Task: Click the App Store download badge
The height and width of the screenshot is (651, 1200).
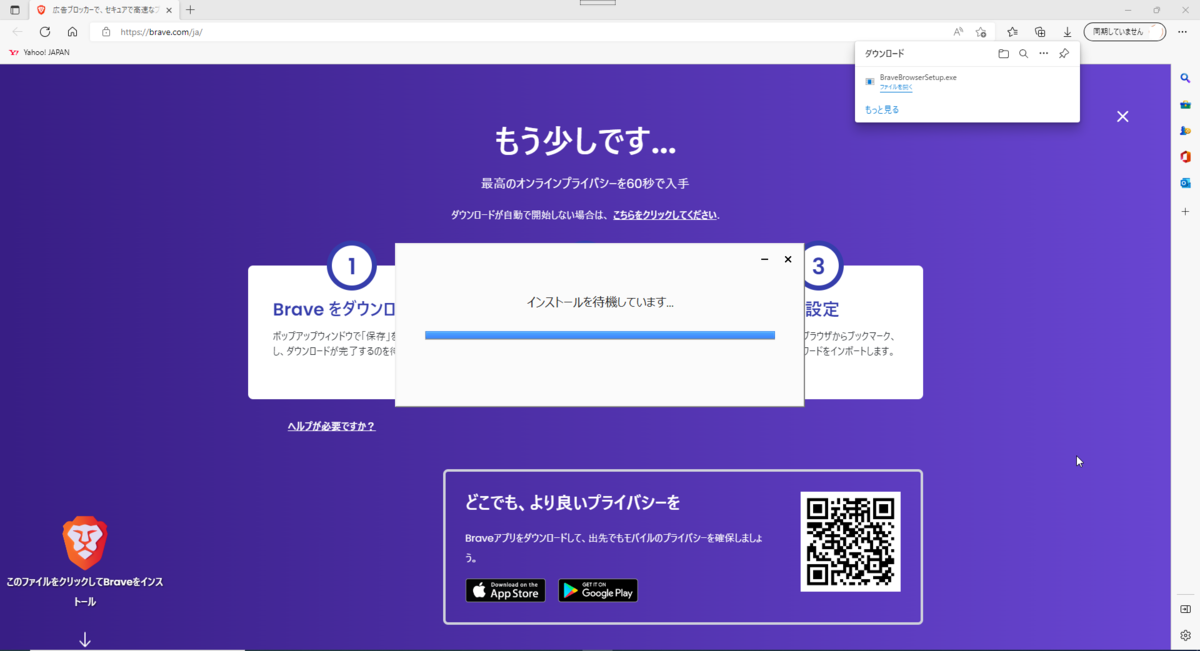Action: pyautogui.click(x=505, y=590)
